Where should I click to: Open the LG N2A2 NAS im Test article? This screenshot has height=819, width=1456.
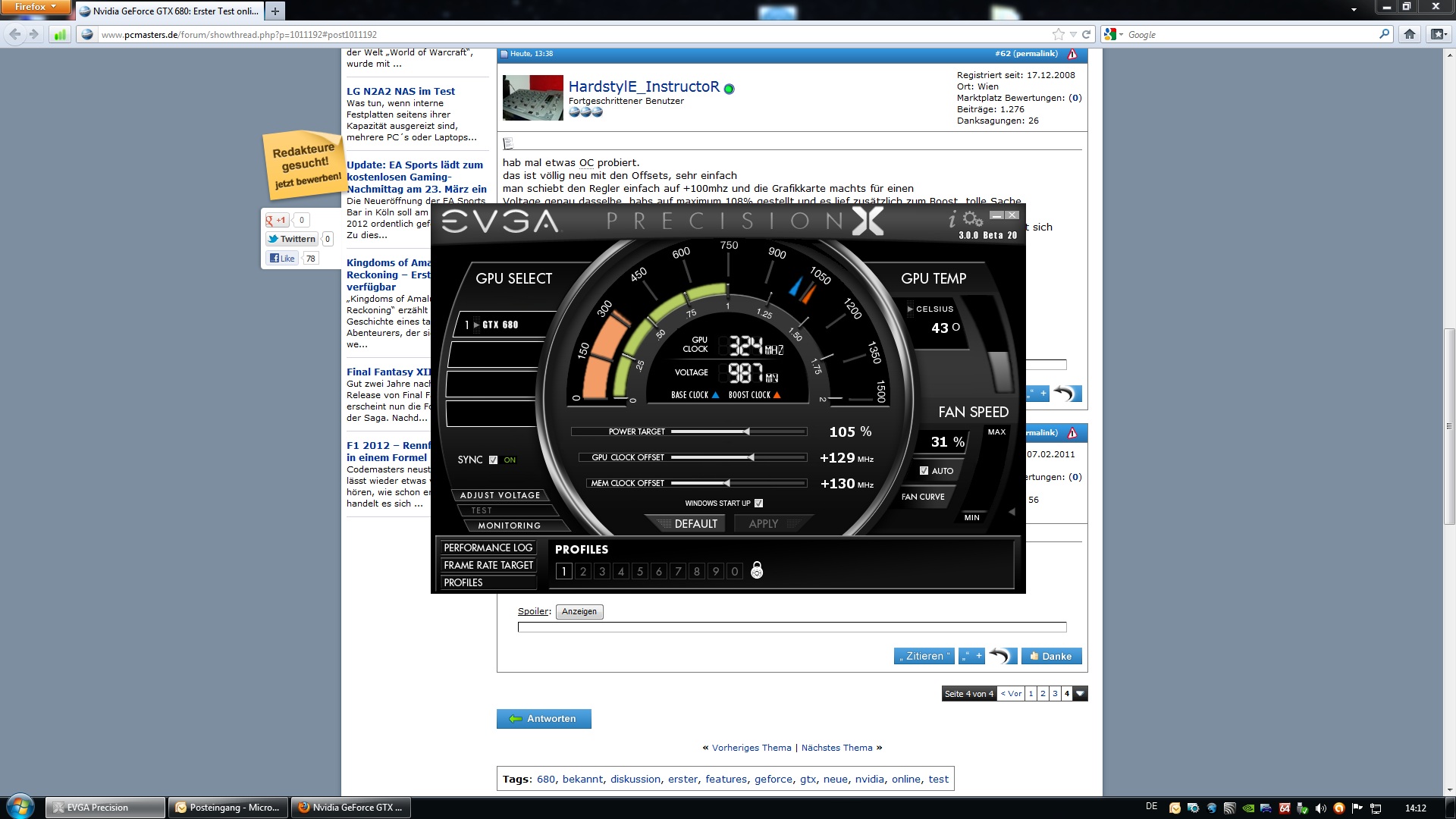pyautogui.click(x=400, y=91)
